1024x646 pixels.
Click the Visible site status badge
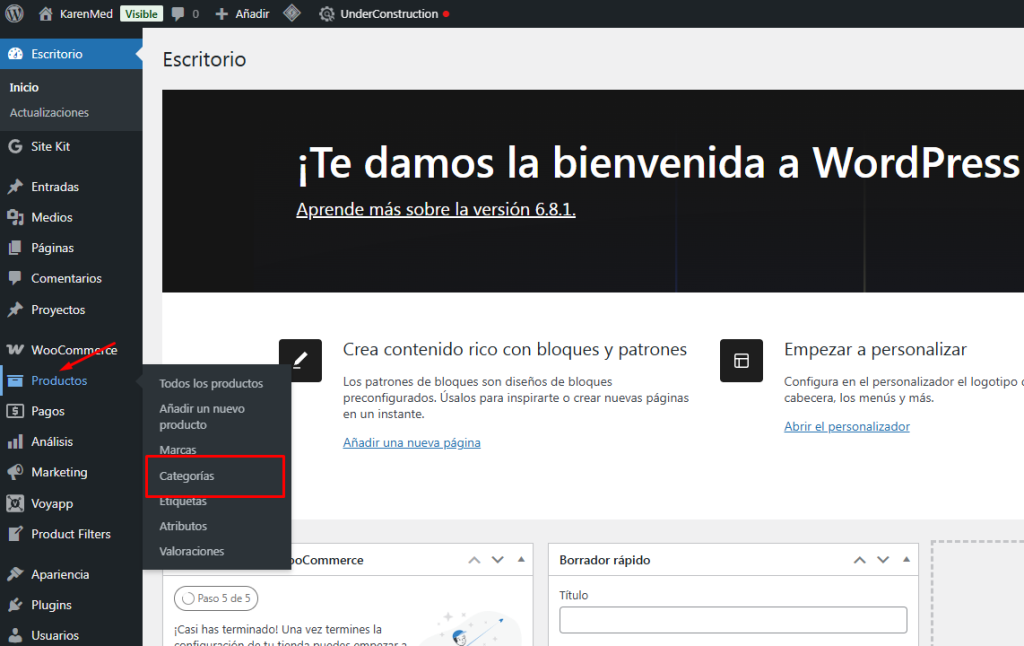tap(141, 14)
